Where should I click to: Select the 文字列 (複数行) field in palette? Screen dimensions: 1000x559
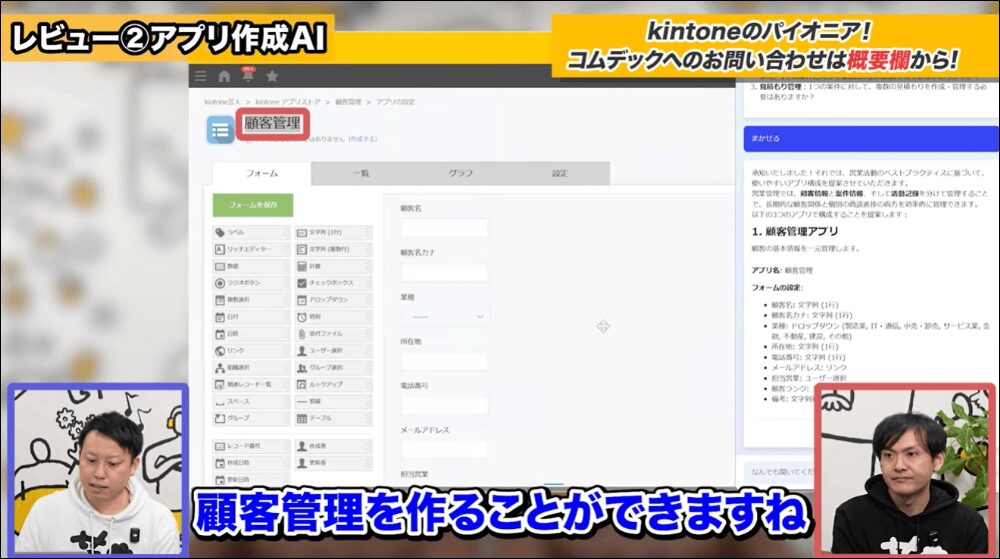(333, 249)
